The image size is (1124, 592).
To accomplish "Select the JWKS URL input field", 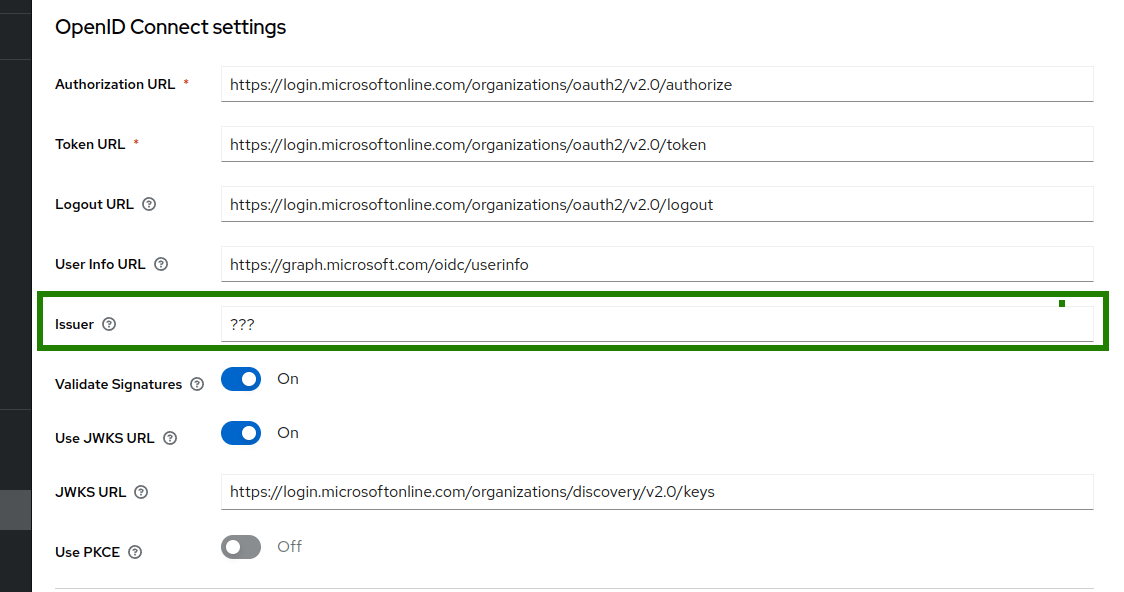I will [657, 492].
